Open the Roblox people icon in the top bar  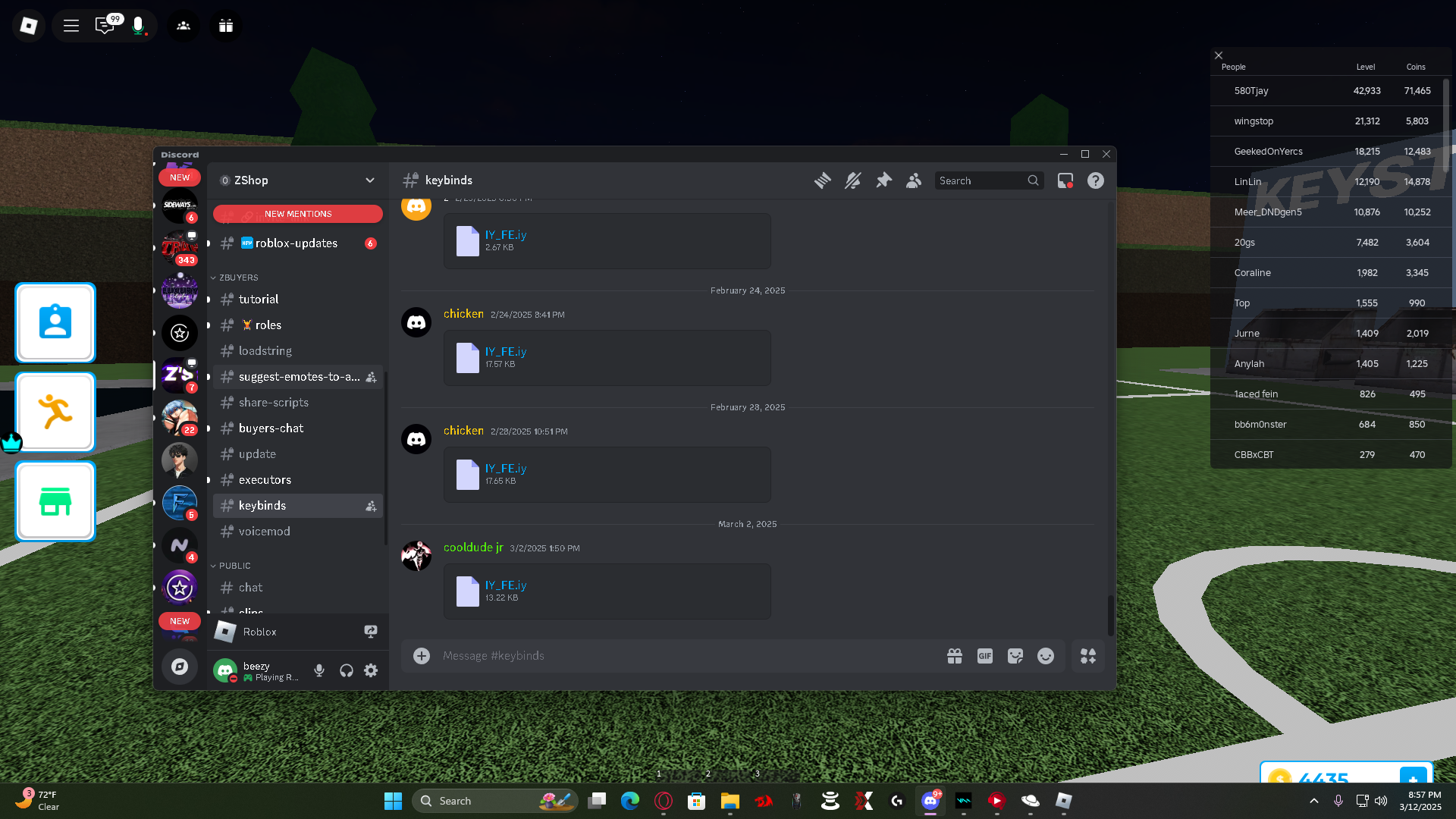[184, 26]
